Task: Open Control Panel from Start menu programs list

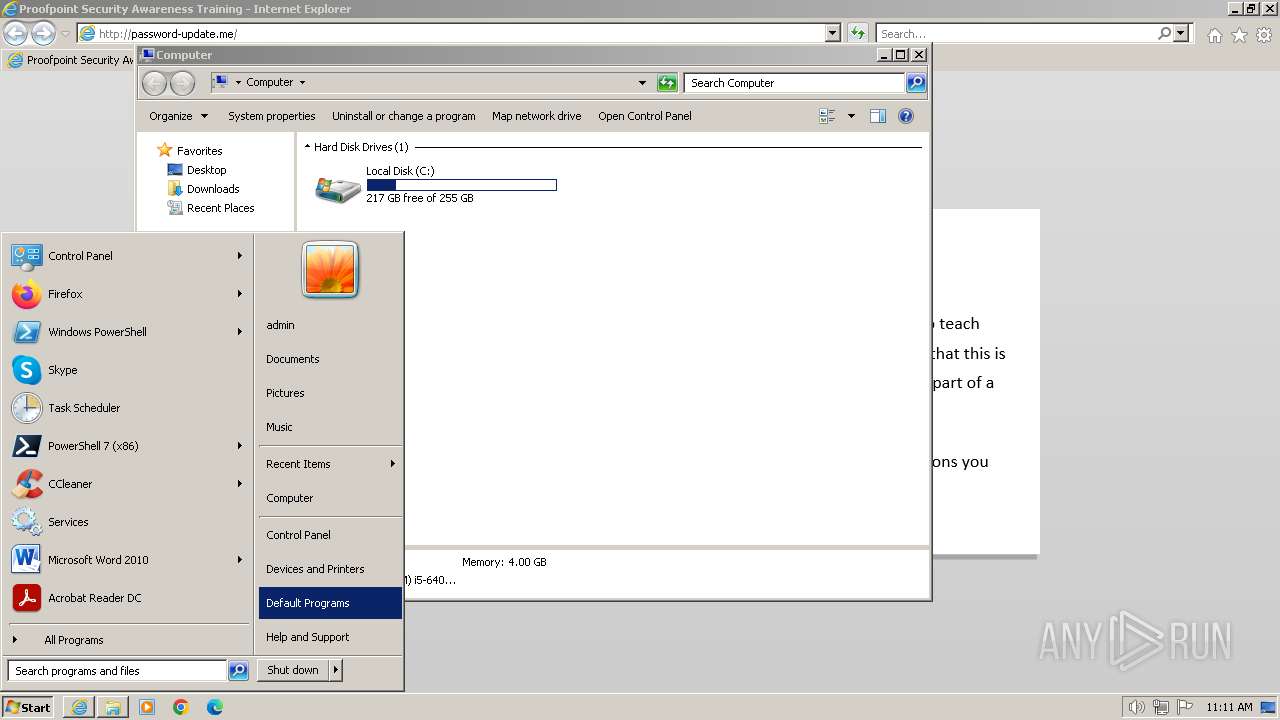Action: pos(126,256)
